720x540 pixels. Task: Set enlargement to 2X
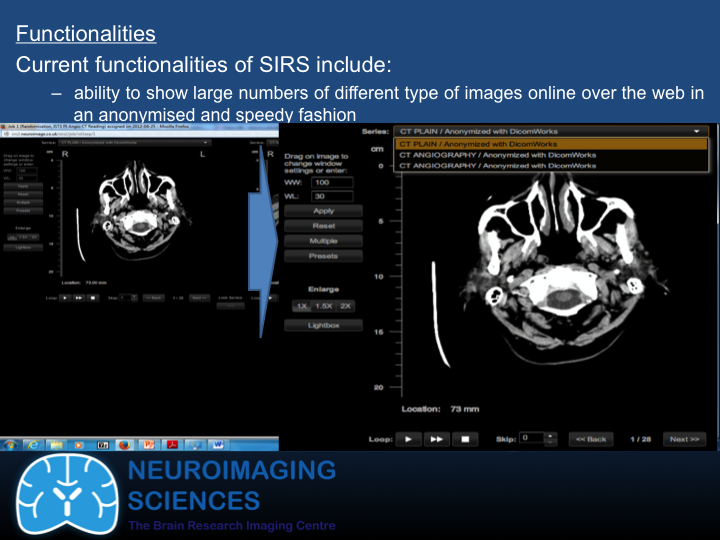coord(346,305)
